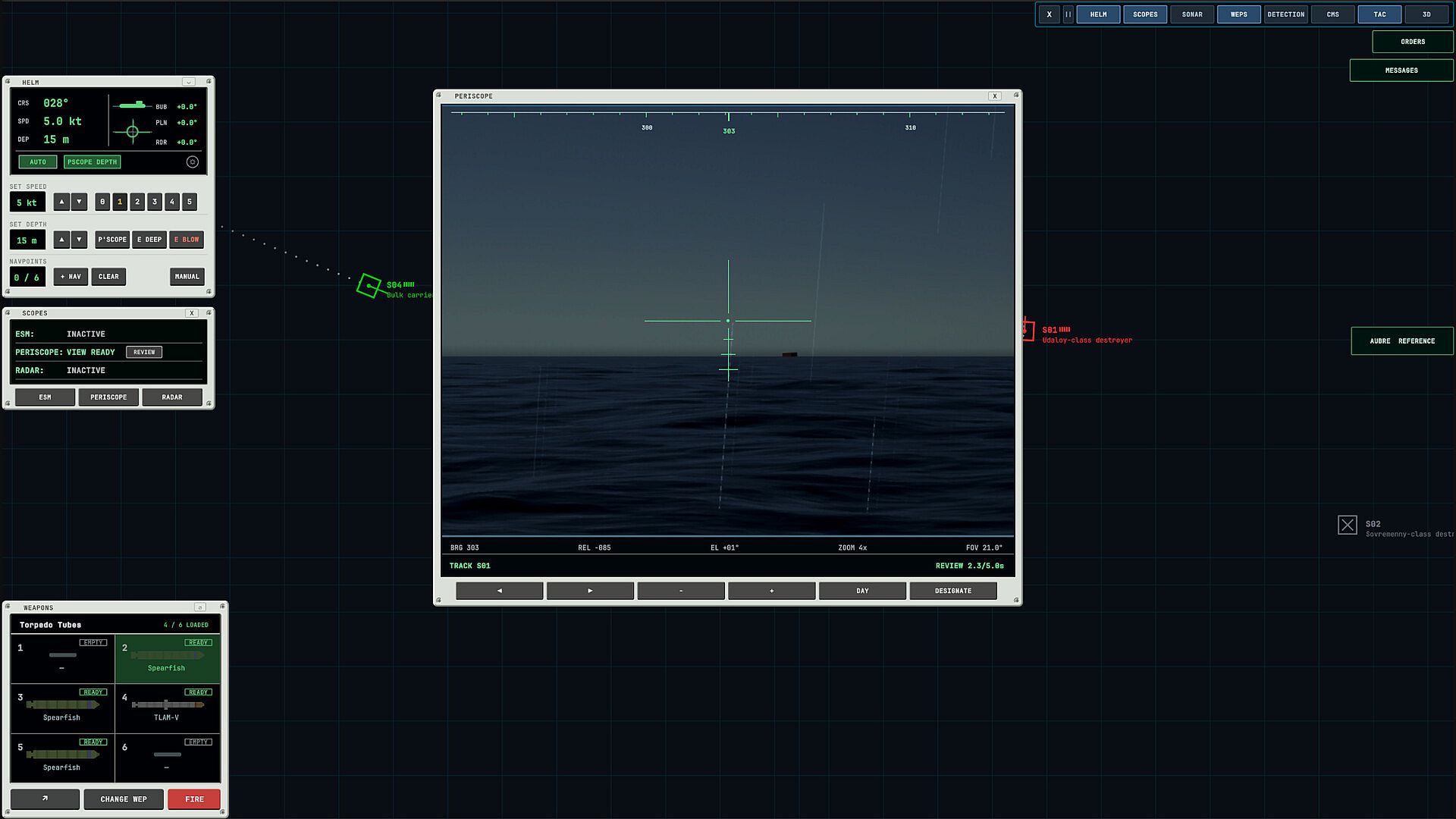Rotate periscope left
Screen dimensions: 1456x819
pos(499,591)
